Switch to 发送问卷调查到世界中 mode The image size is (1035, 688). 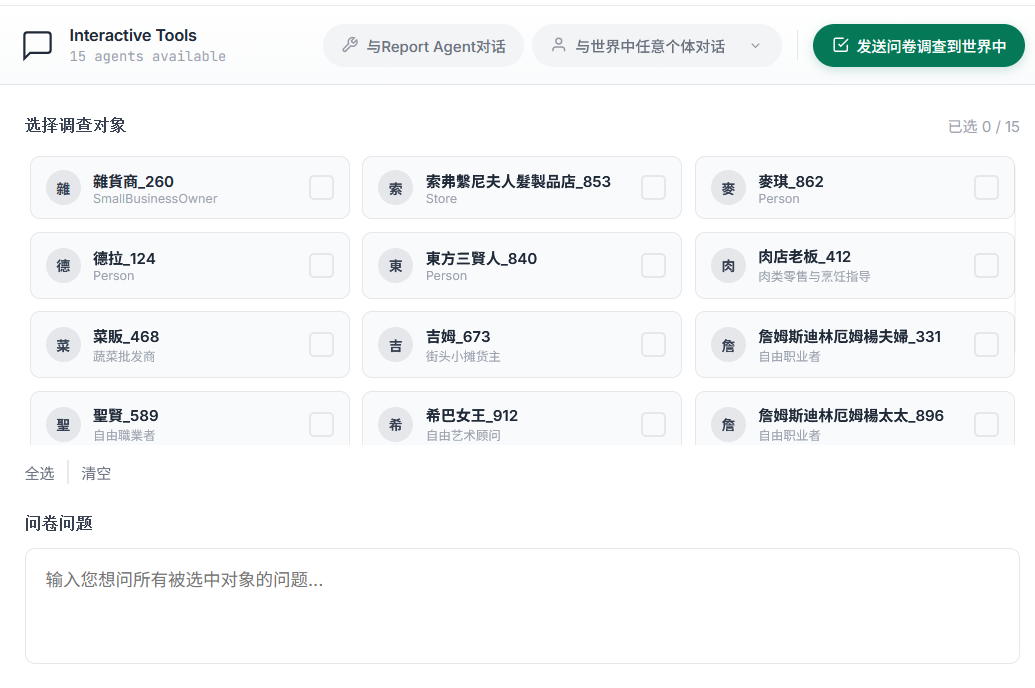click(918, 46)
